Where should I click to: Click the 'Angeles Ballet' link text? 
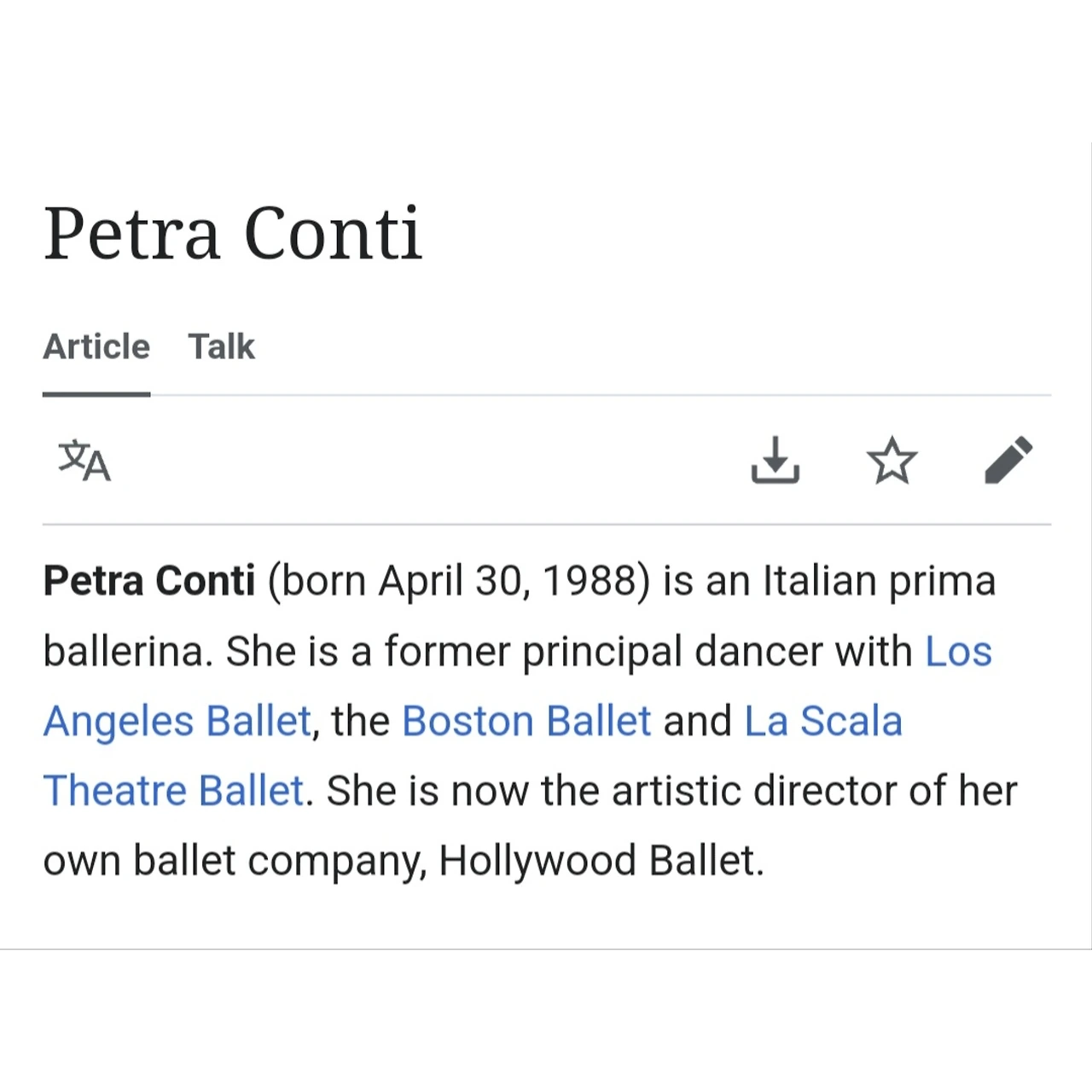click(x=177, y=721)
